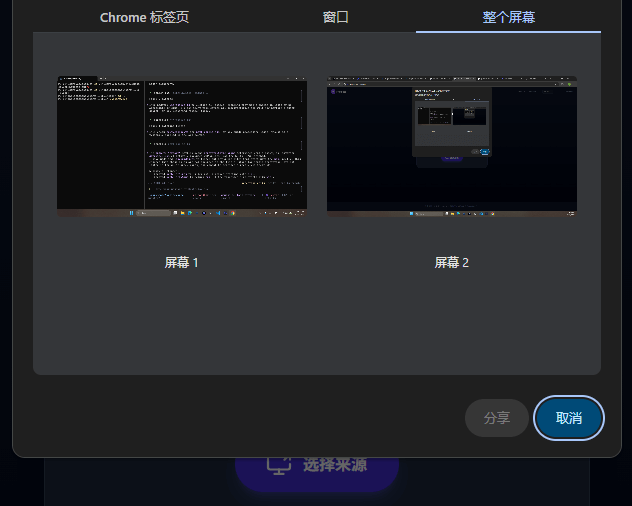Switch to the Chrome 标签页 tab
The height and width of the screenshot is (506, 632).
tap(144, 17)
